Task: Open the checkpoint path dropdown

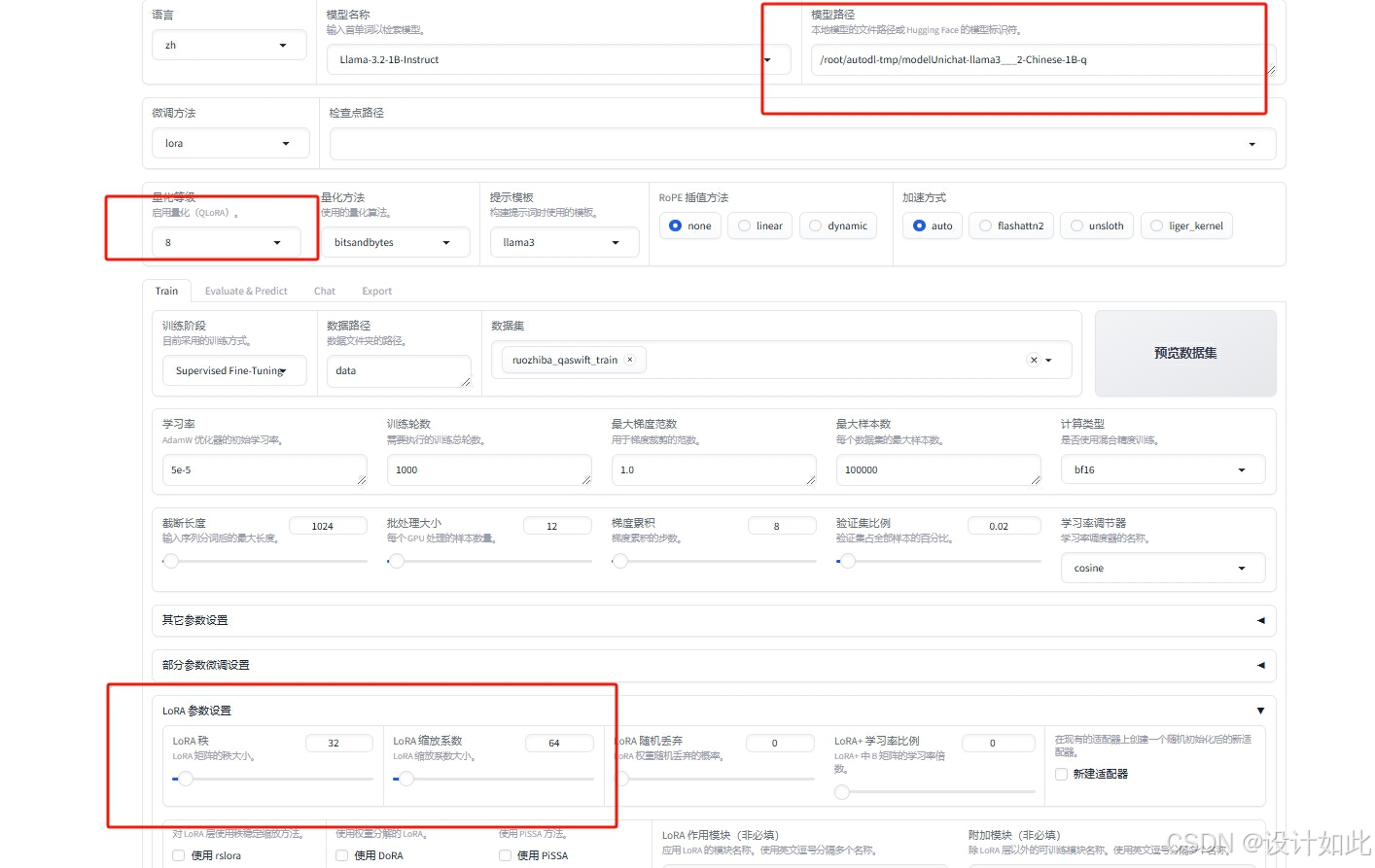Action: click(802, 144)
